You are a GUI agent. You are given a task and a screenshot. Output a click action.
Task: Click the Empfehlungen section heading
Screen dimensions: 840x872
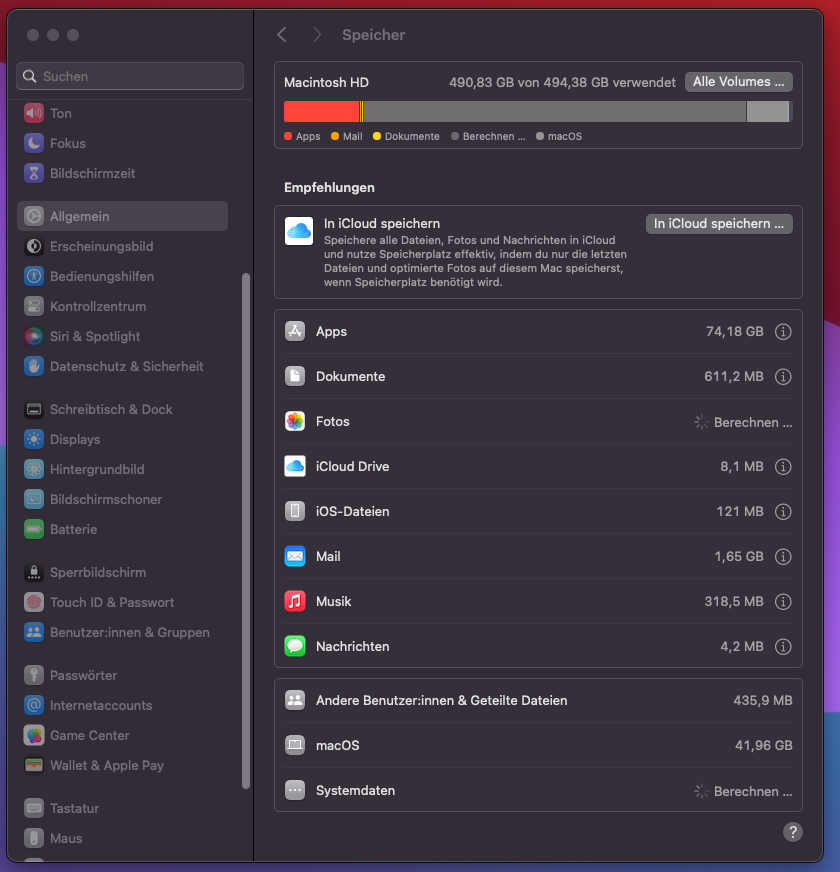pyautogui.click(x=329, y=188)
